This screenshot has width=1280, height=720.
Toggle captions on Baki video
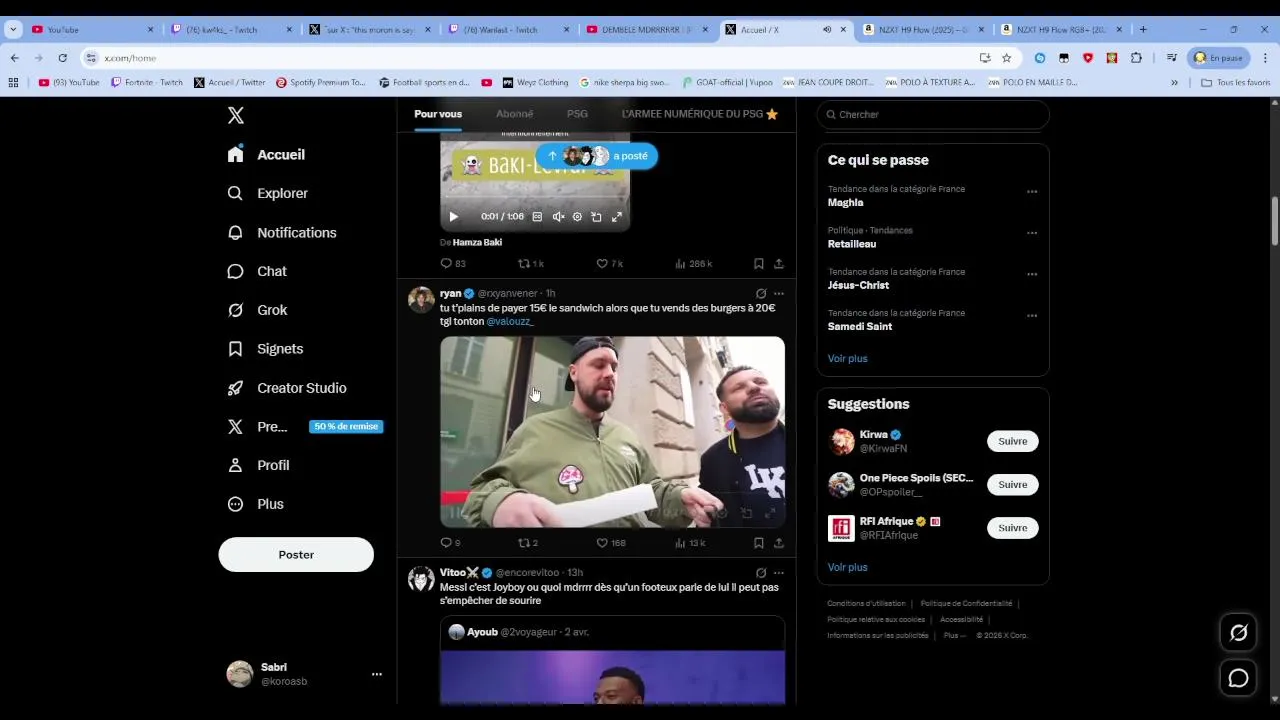(537, 216)
